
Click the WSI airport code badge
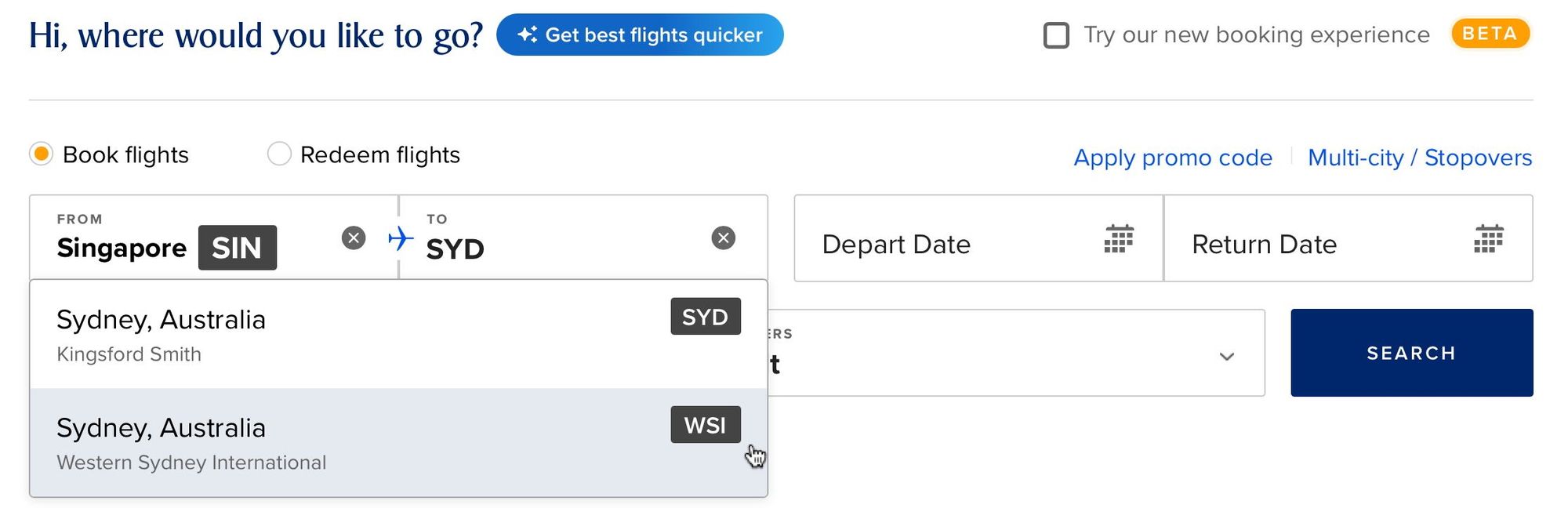(705, 424)
